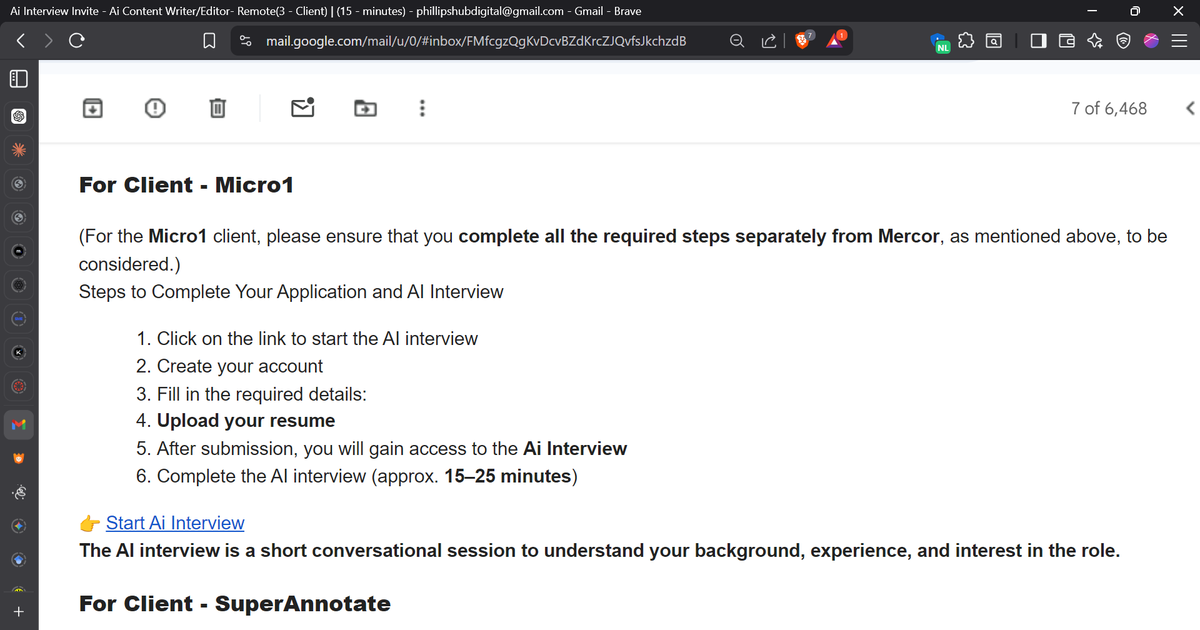Open the Brave Rewards triangle icon
Image resolution: width=1200 pixels, height=630 pixels.
(x=836, y=41)
